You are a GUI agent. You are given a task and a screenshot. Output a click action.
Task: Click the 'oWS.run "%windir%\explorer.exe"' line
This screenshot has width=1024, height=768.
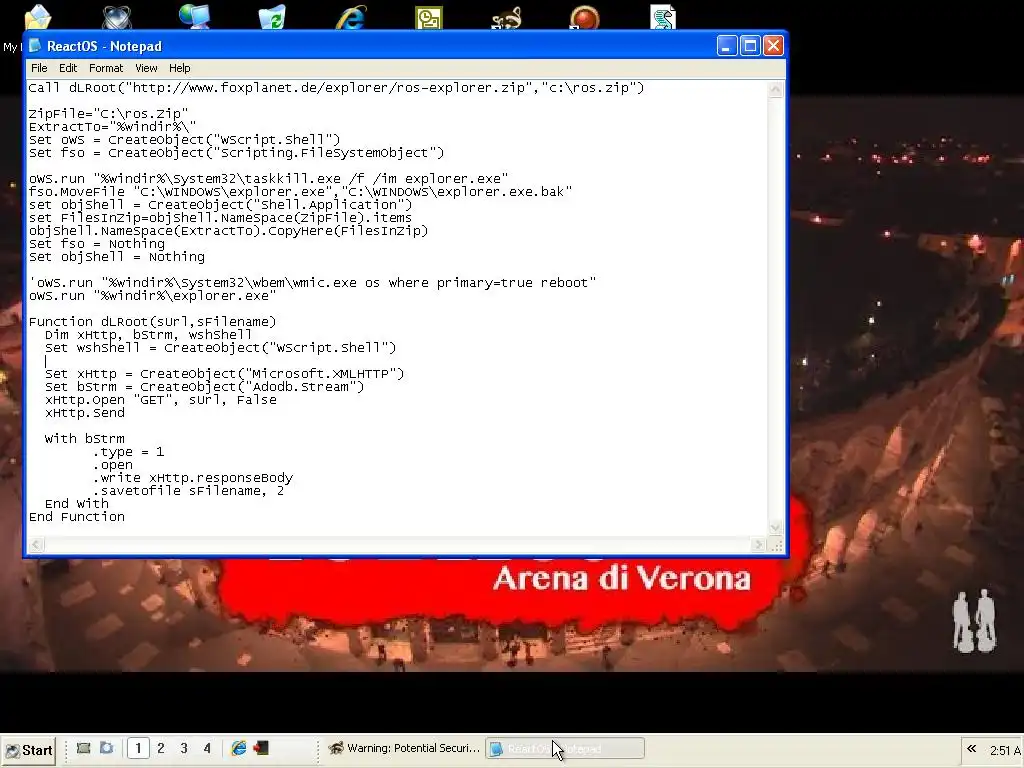(153, 296)
